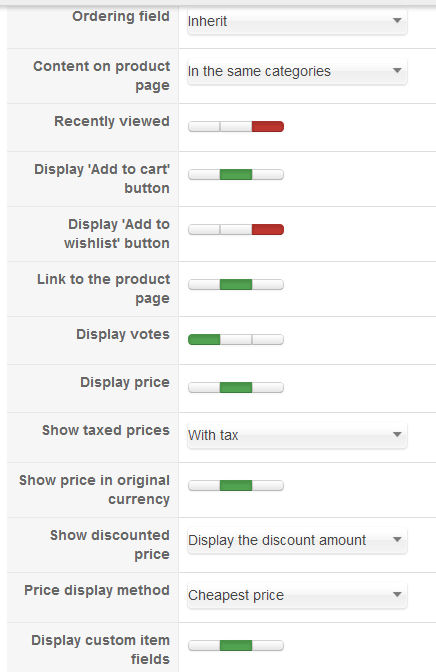
Task: Toggle Link to the product page switch
Action: point(236,284)
